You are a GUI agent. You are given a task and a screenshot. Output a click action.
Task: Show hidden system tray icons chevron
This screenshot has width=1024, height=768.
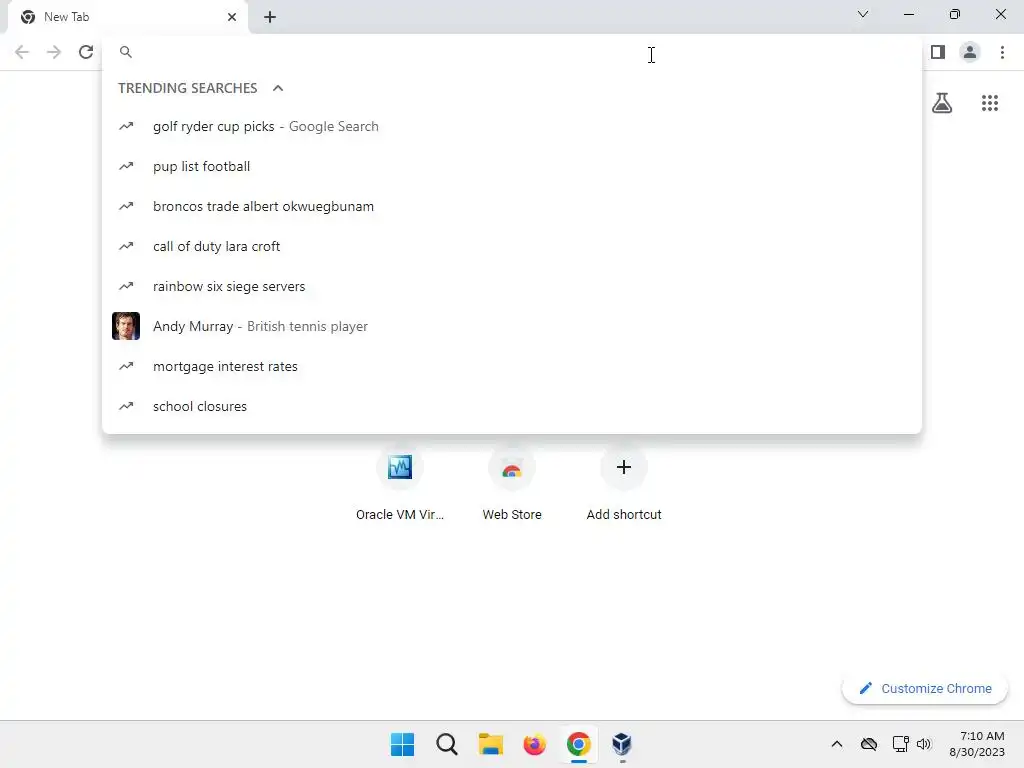837,744
